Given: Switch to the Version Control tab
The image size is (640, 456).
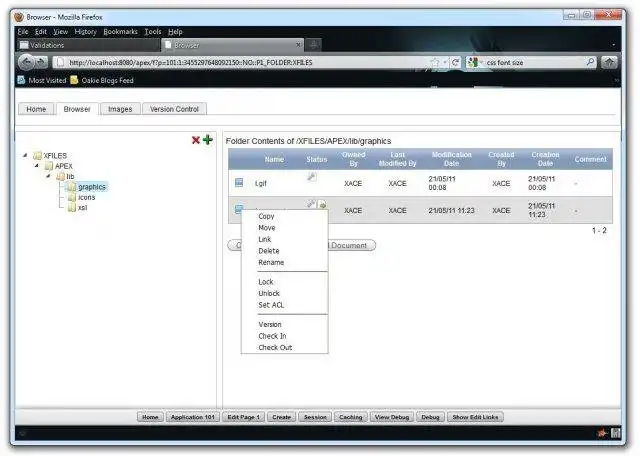Looking at the screenshot, I should [x=174, y=109].
